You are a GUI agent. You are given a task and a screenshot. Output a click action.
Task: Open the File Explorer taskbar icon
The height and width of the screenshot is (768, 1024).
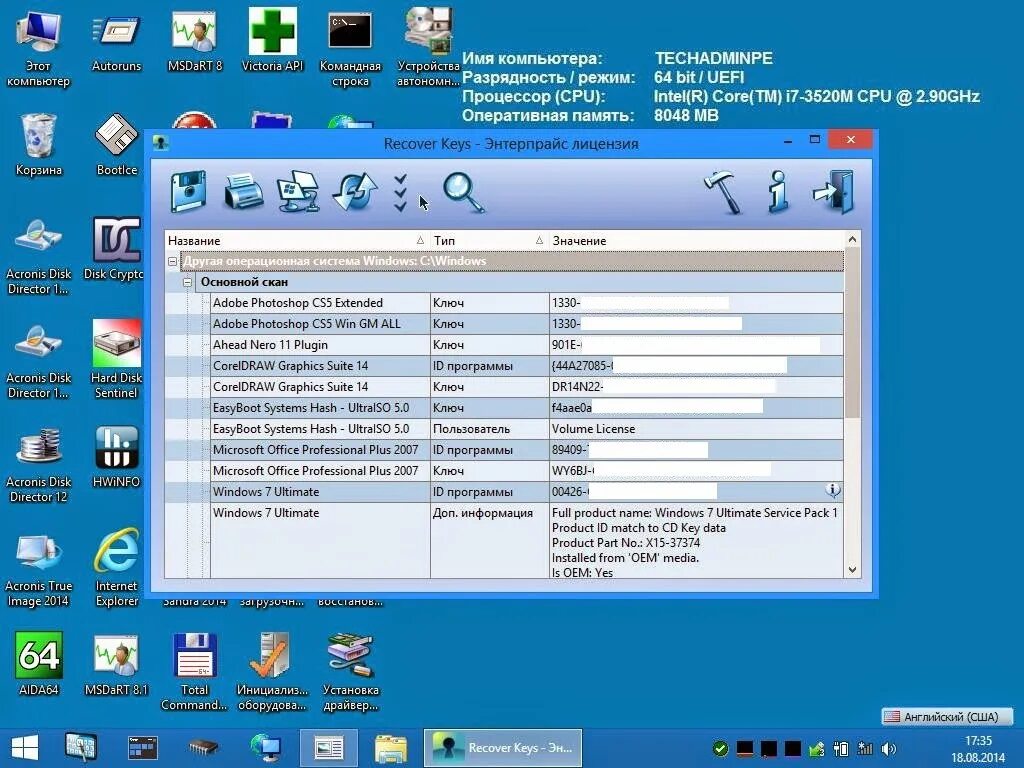[x=391, y=748]
